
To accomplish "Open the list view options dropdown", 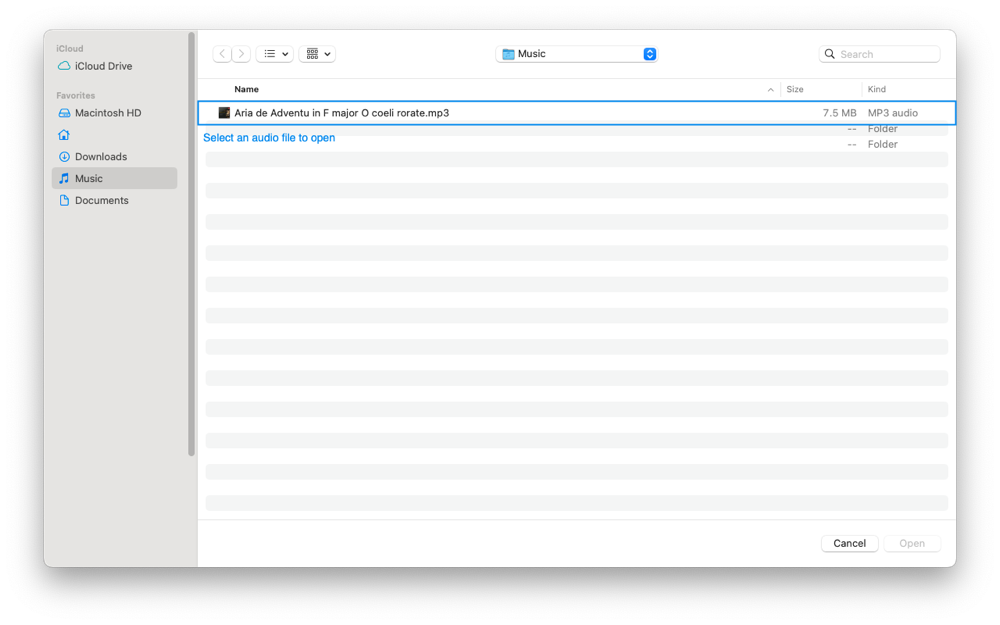I will pos(275,54).
